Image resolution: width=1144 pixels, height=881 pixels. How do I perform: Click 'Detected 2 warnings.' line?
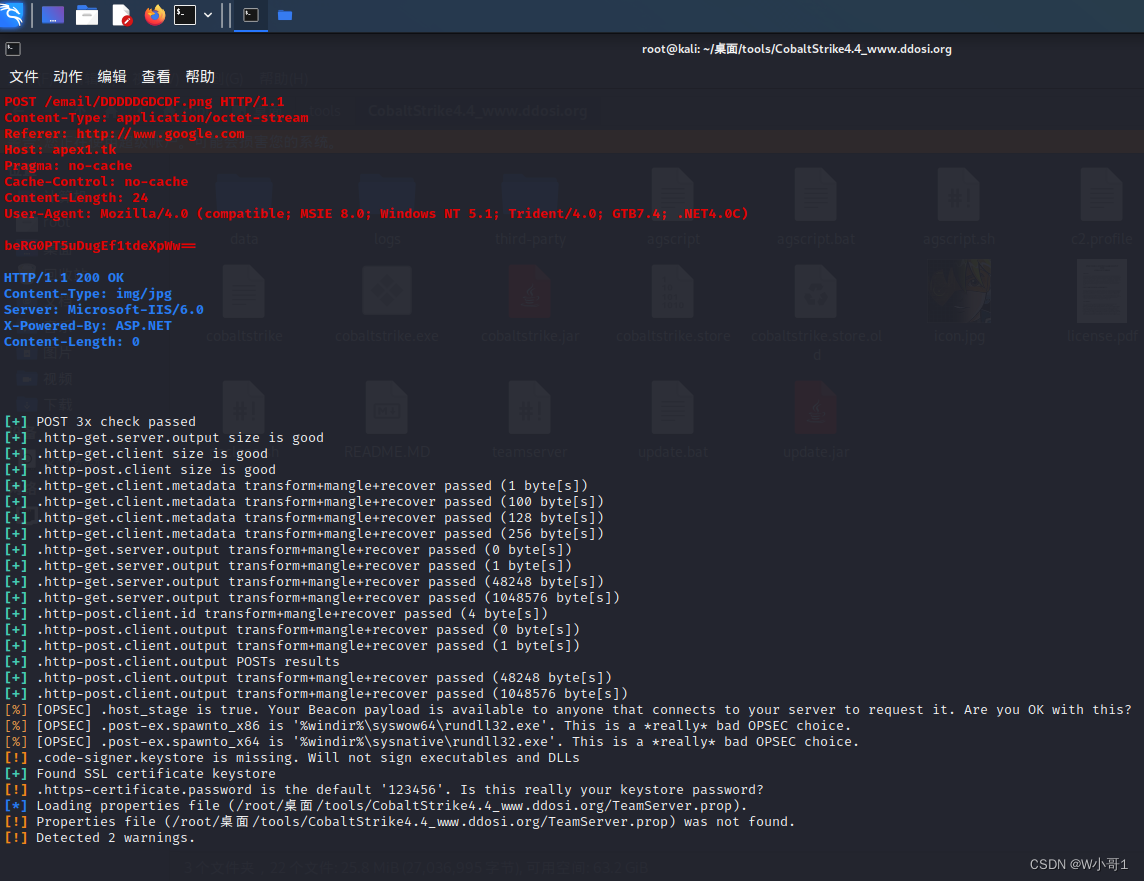pyautogui.click(x=100, y=839)
